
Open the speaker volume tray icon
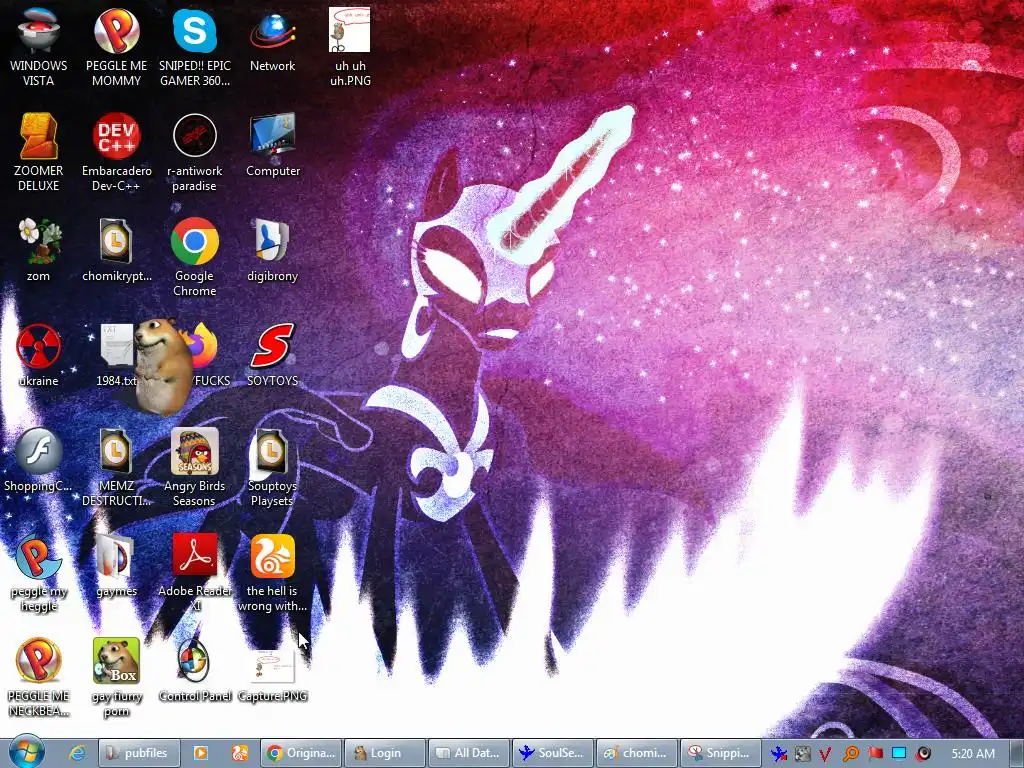tap(923, 754)
